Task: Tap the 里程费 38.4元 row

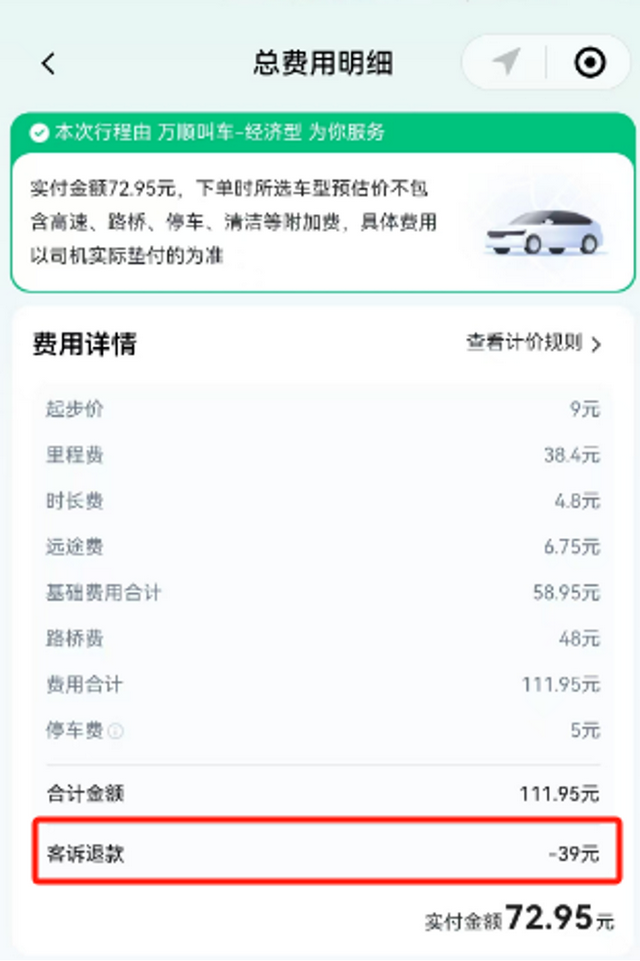Action: tap(323, 455)
